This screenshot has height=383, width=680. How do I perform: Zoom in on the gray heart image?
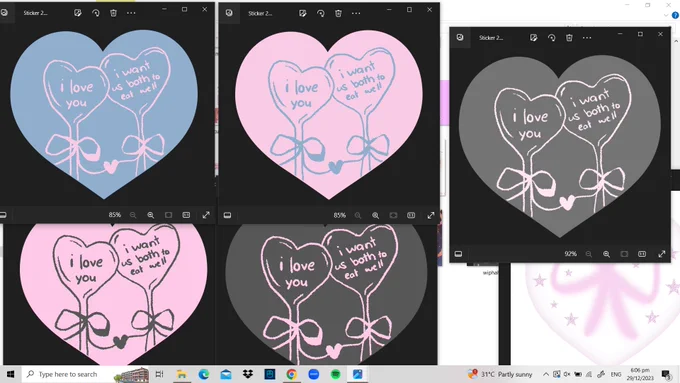pos(606,254)
